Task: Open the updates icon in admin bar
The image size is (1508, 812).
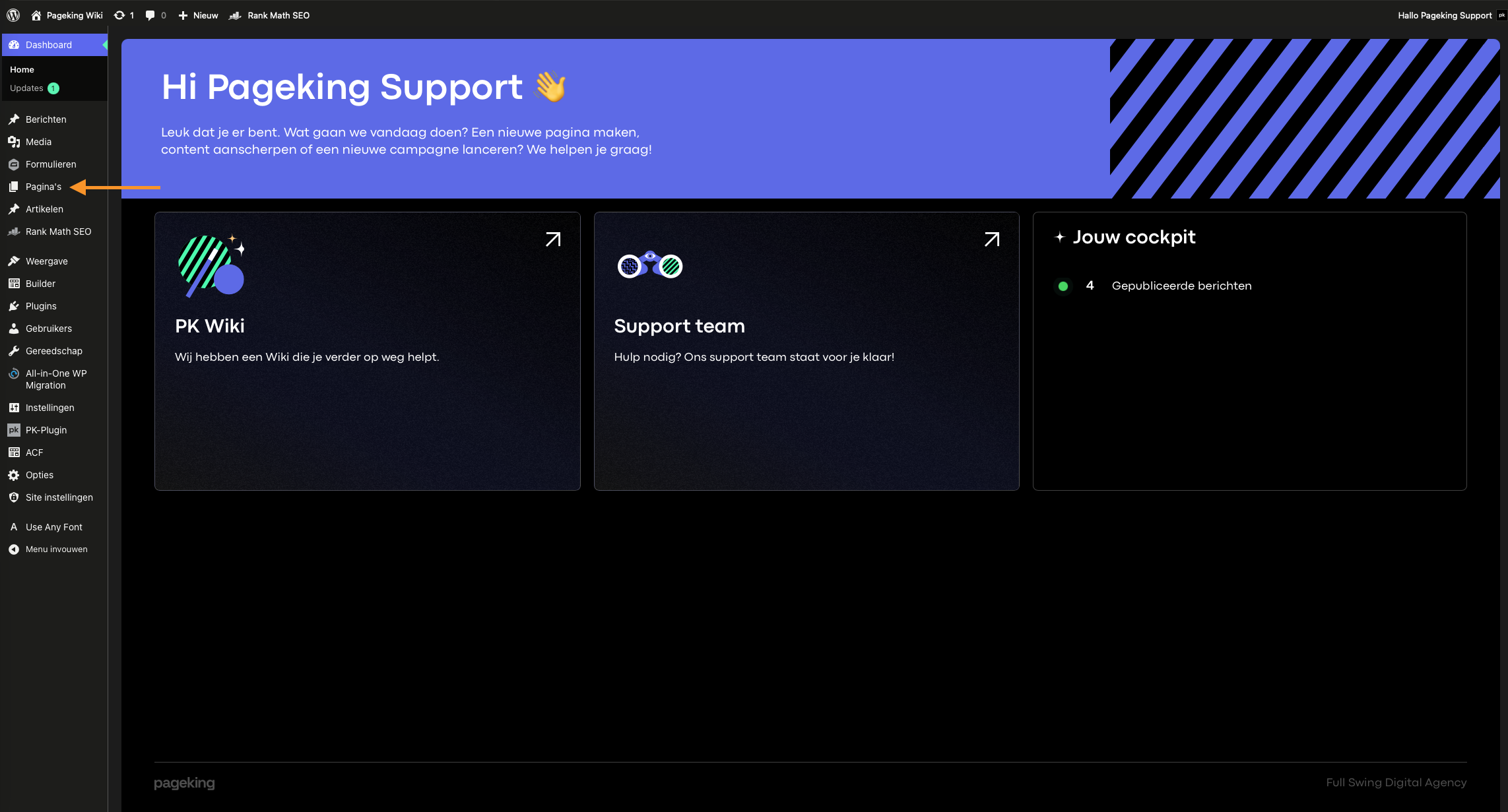Action: (119, 15)
